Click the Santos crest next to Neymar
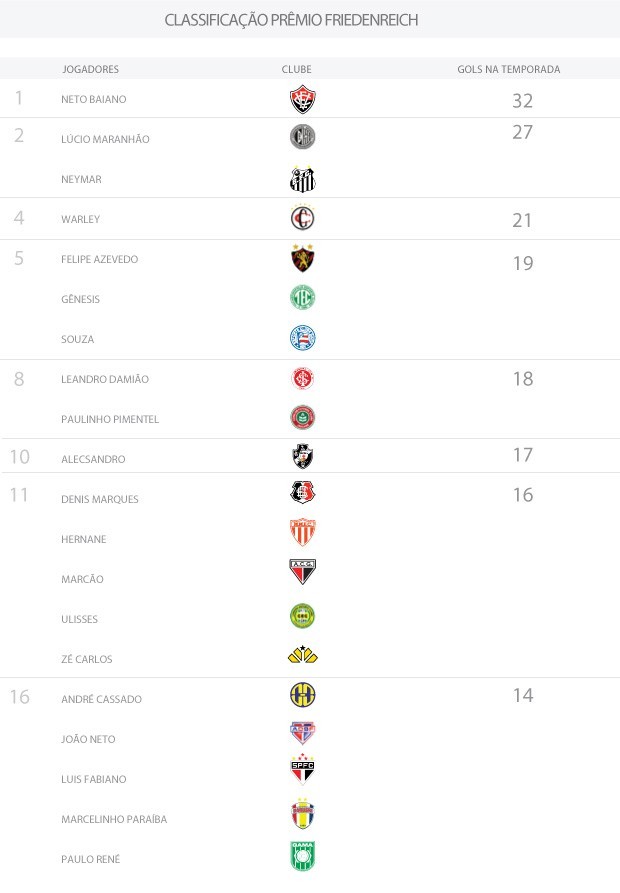Screen dimensions: 620x893 click(302, 179)
